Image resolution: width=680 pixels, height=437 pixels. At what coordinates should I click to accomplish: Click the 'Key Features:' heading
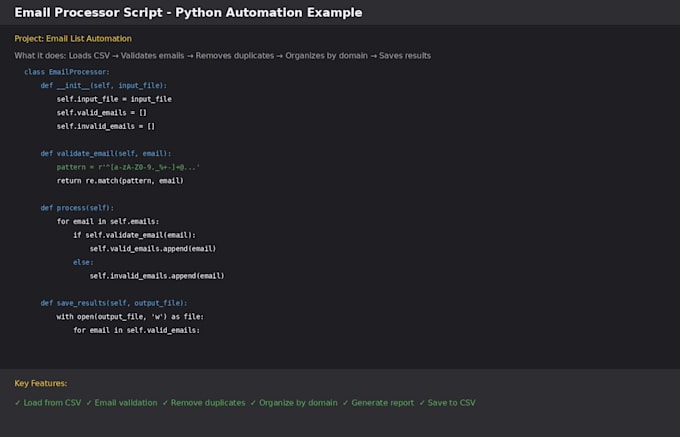41,384
